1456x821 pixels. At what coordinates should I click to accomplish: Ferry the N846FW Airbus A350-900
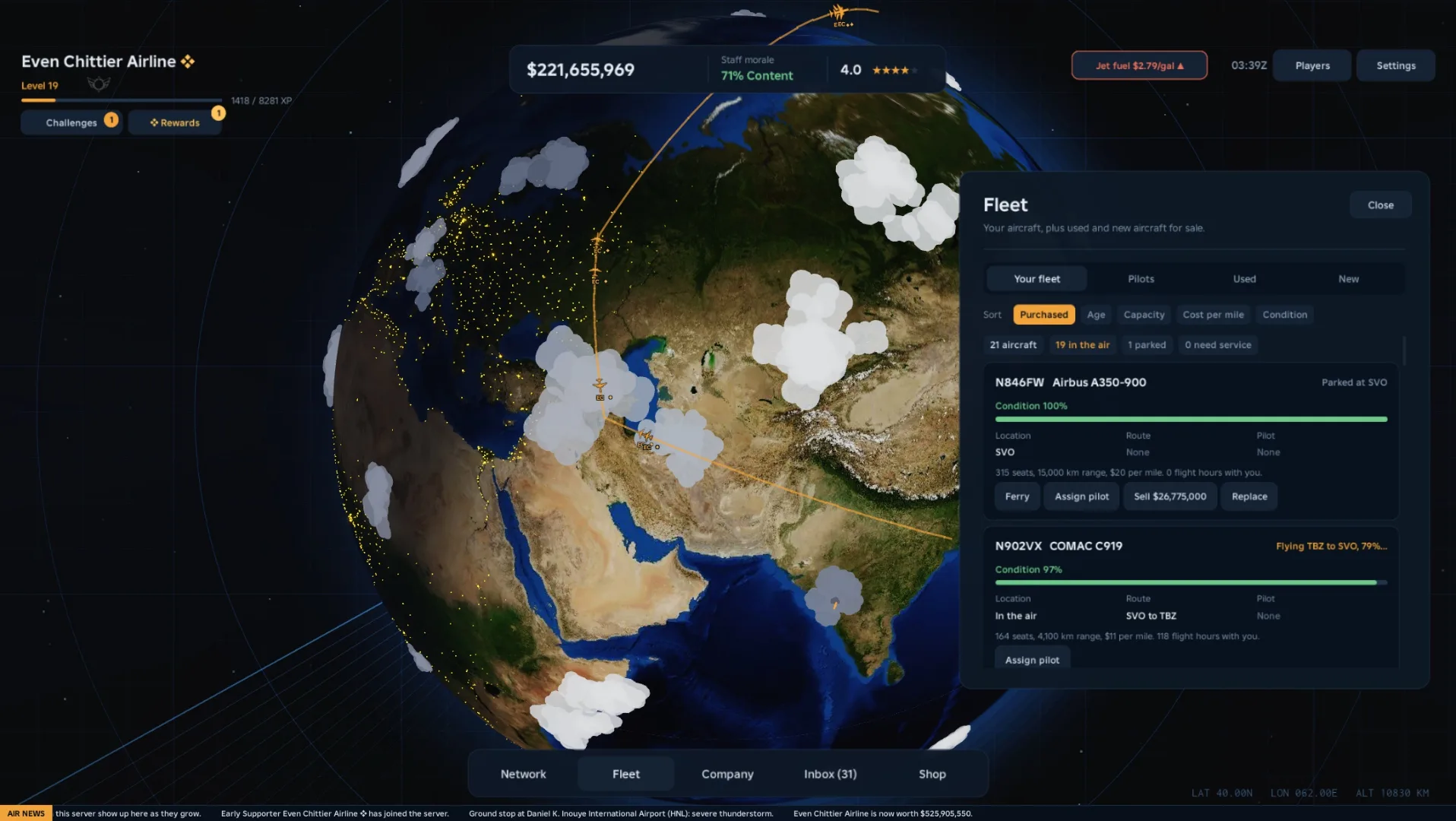(1017, 496)
